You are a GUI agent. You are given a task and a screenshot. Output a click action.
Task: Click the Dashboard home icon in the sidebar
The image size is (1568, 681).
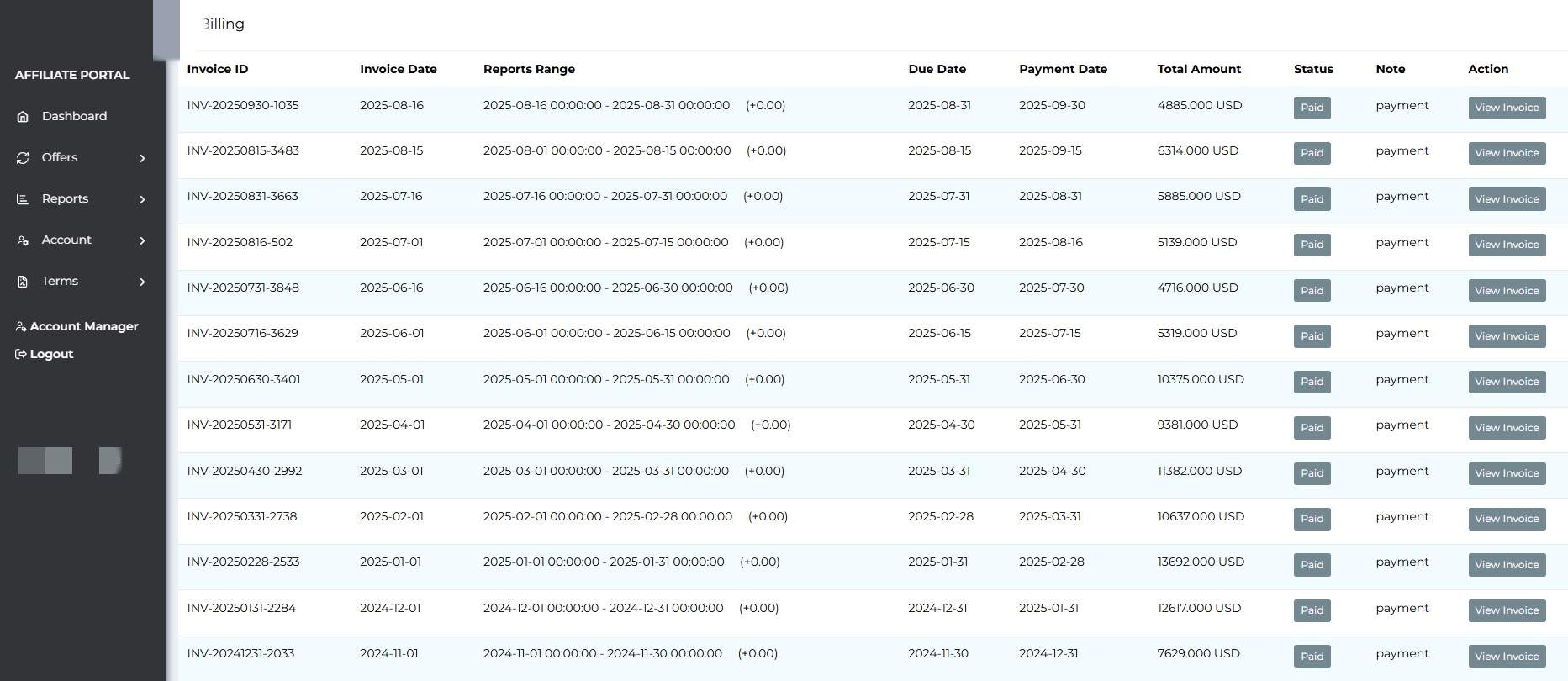coord(23,117)
